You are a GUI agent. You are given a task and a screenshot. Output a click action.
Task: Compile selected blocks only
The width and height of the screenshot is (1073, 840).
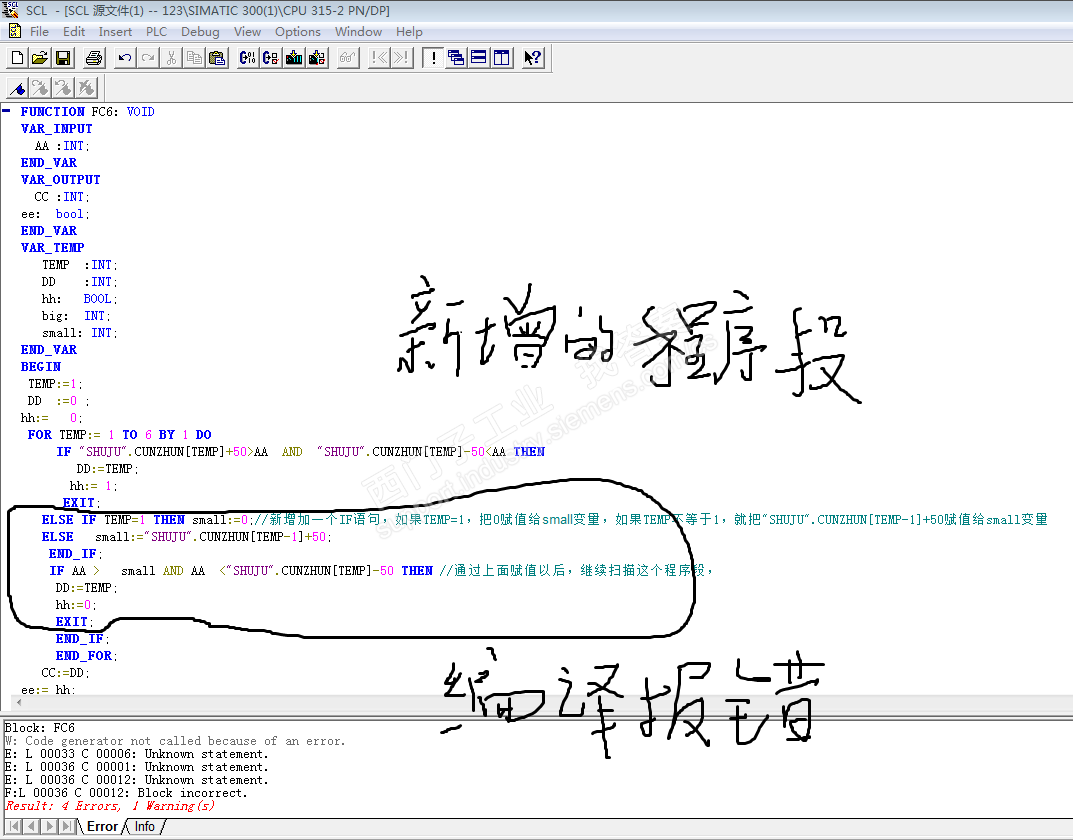pos(271,58)
